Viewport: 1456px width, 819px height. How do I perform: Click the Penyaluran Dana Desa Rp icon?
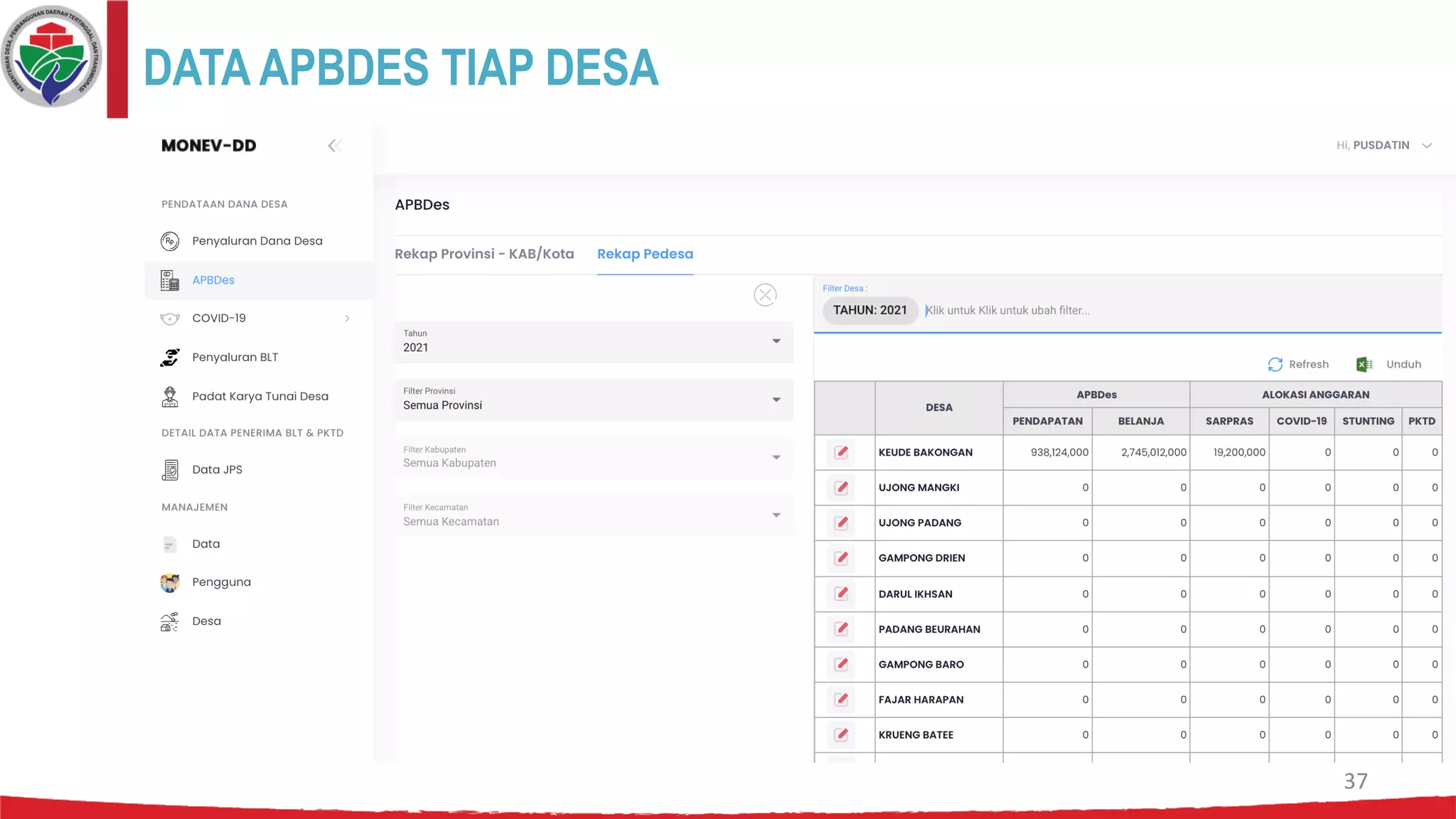pos(169,241)
